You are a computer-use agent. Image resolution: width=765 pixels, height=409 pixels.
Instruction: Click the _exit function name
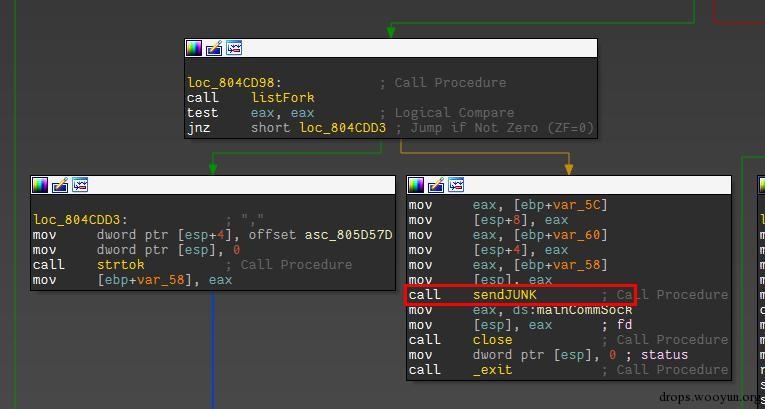point(492,370)
